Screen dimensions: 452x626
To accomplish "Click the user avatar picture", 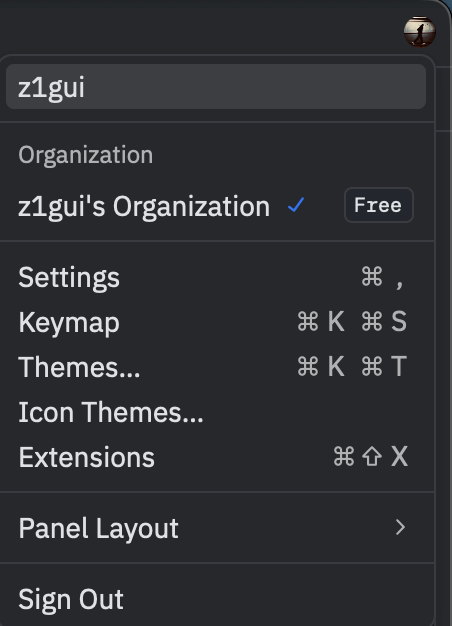I will [x=420, y=32].
